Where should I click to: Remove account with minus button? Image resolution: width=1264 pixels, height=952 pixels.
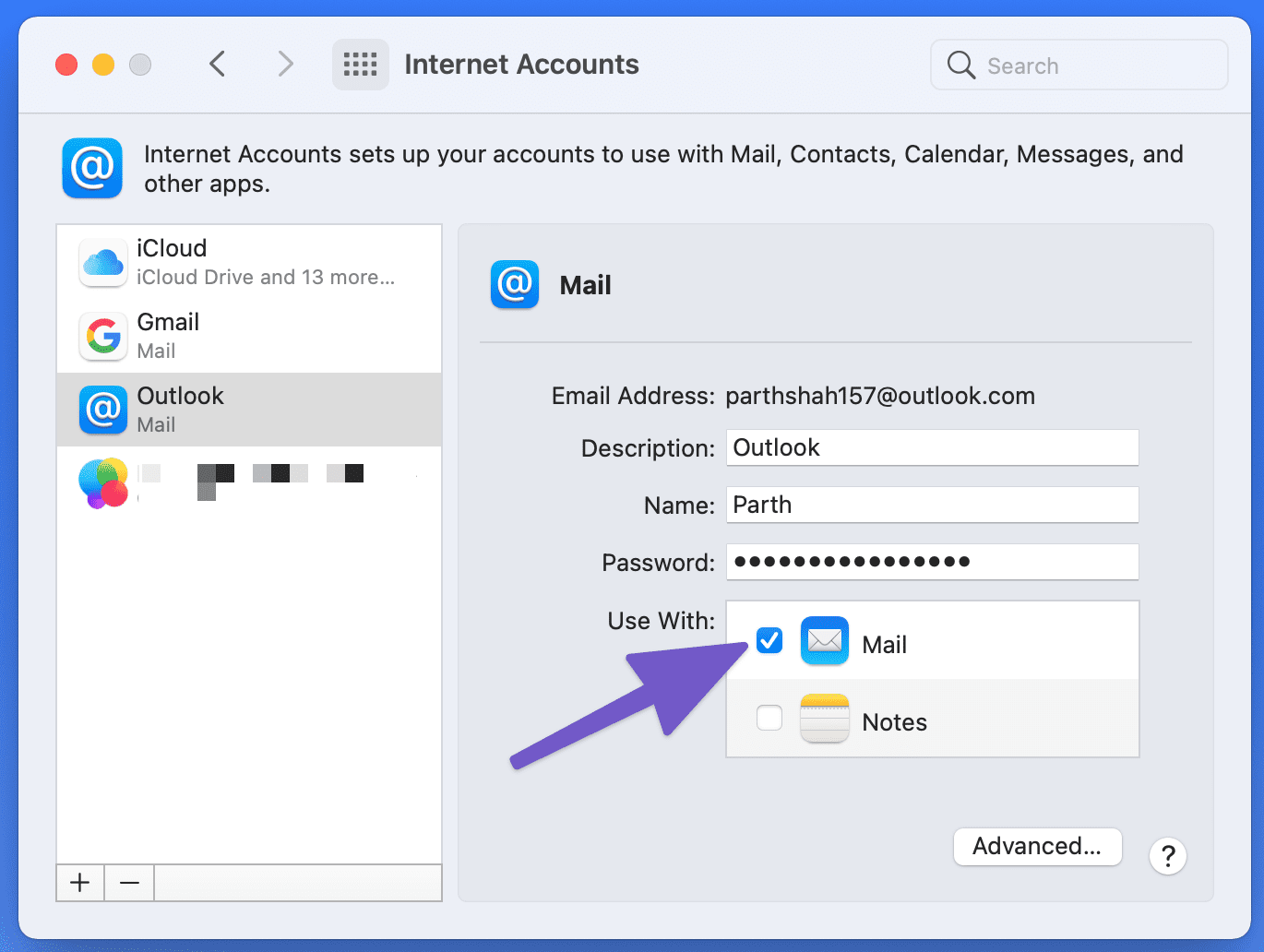click(x=129, y=883)
